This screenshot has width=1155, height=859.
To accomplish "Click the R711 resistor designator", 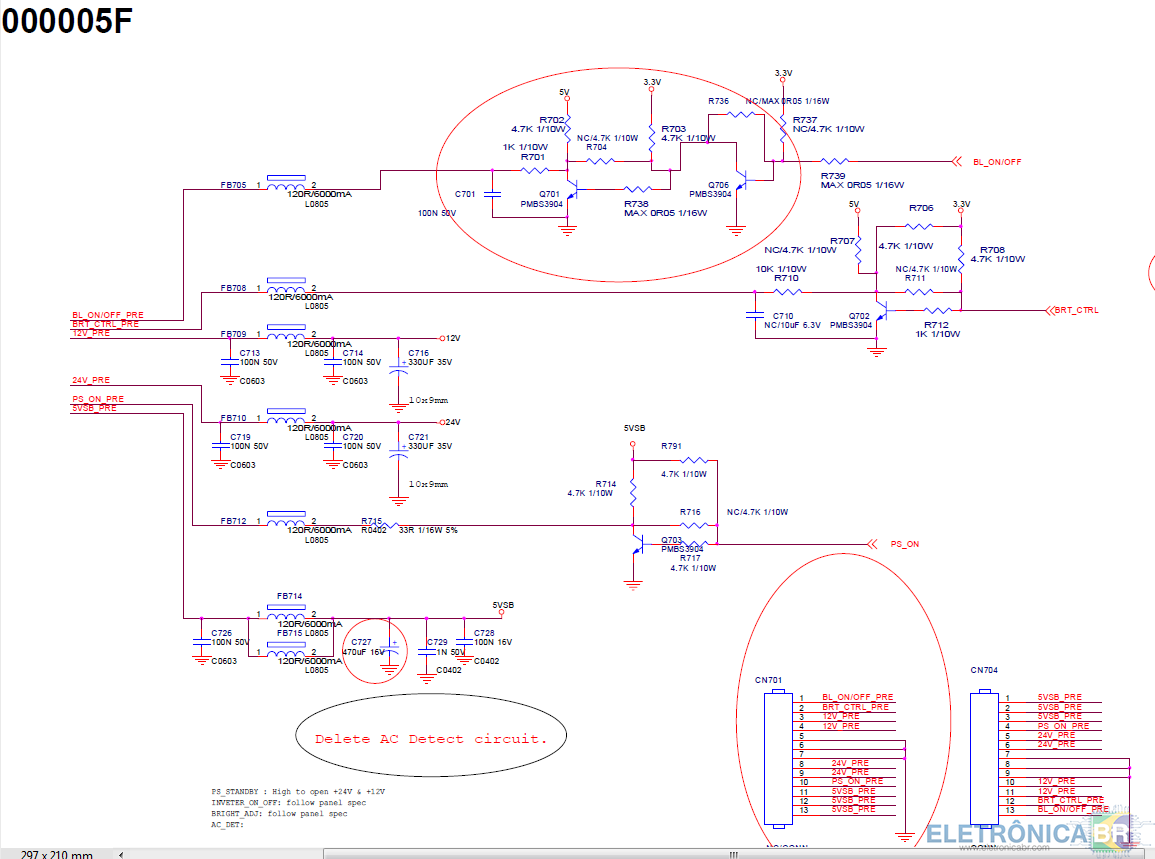I will (915, 278).
